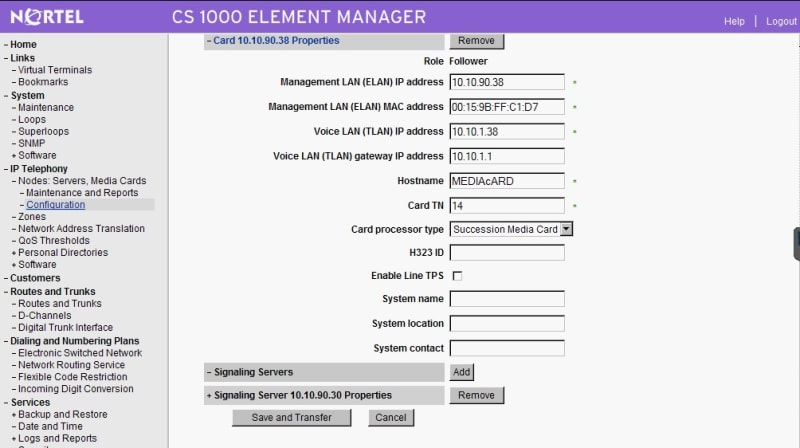Click the Card TN field
This screenshot has width=800, height=448.
coord(507,206)
